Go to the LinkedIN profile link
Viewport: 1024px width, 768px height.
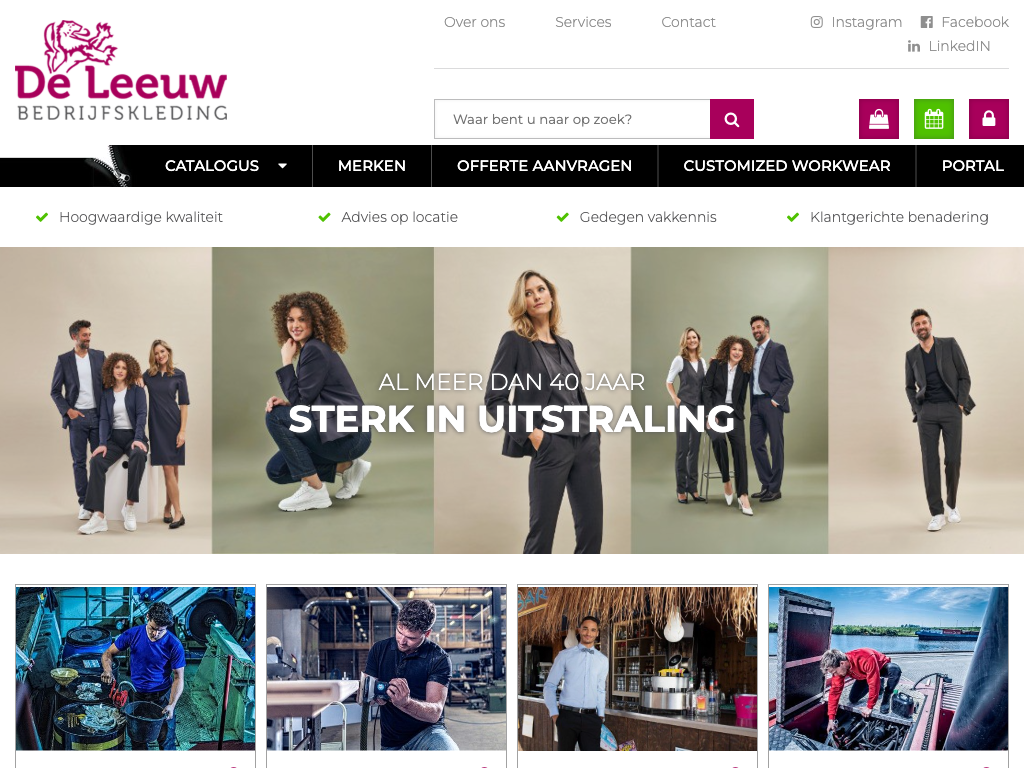click(949, 46)
